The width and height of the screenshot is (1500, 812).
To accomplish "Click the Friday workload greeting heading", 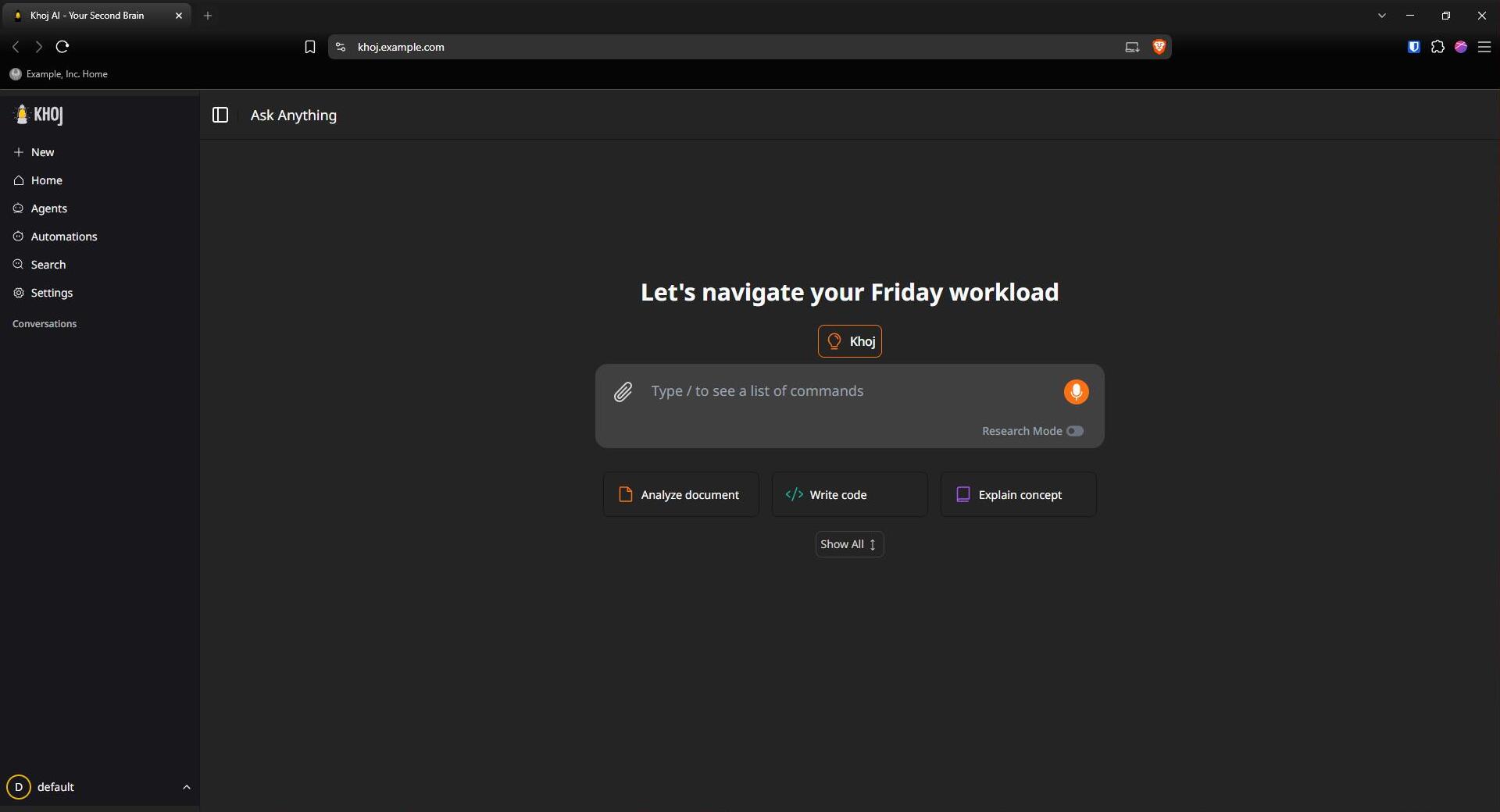I will click(849, 292).
